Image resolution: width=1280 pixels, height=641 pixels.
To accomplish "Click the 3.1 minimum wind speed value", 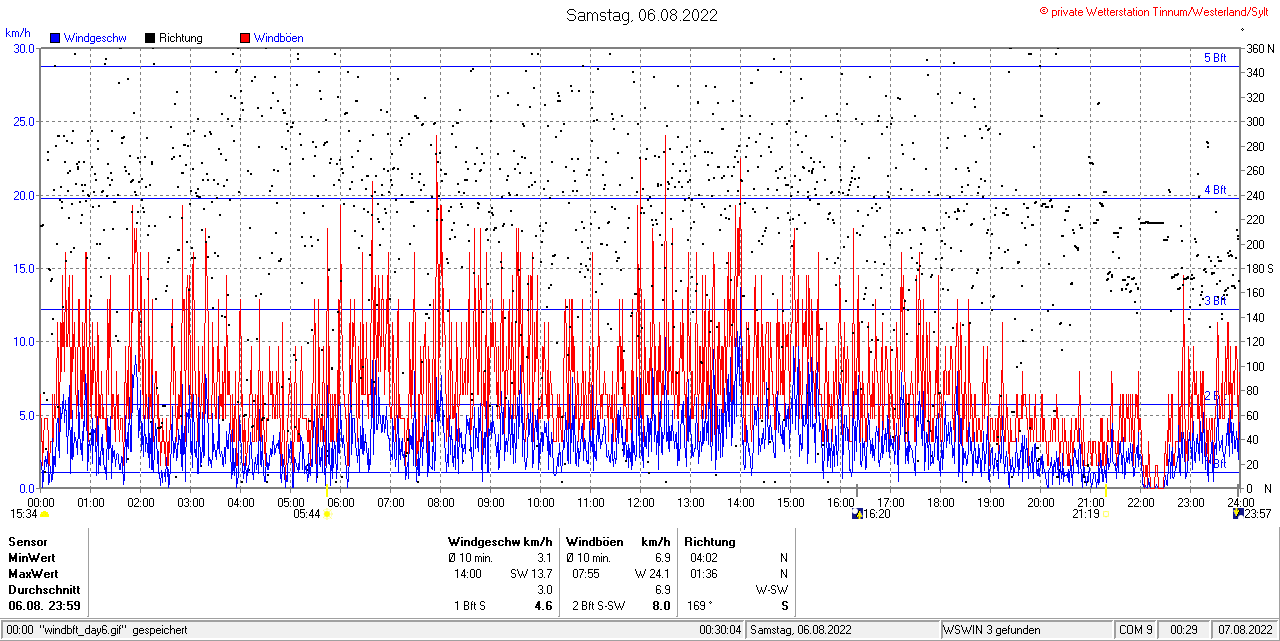I will click(544, 557).
